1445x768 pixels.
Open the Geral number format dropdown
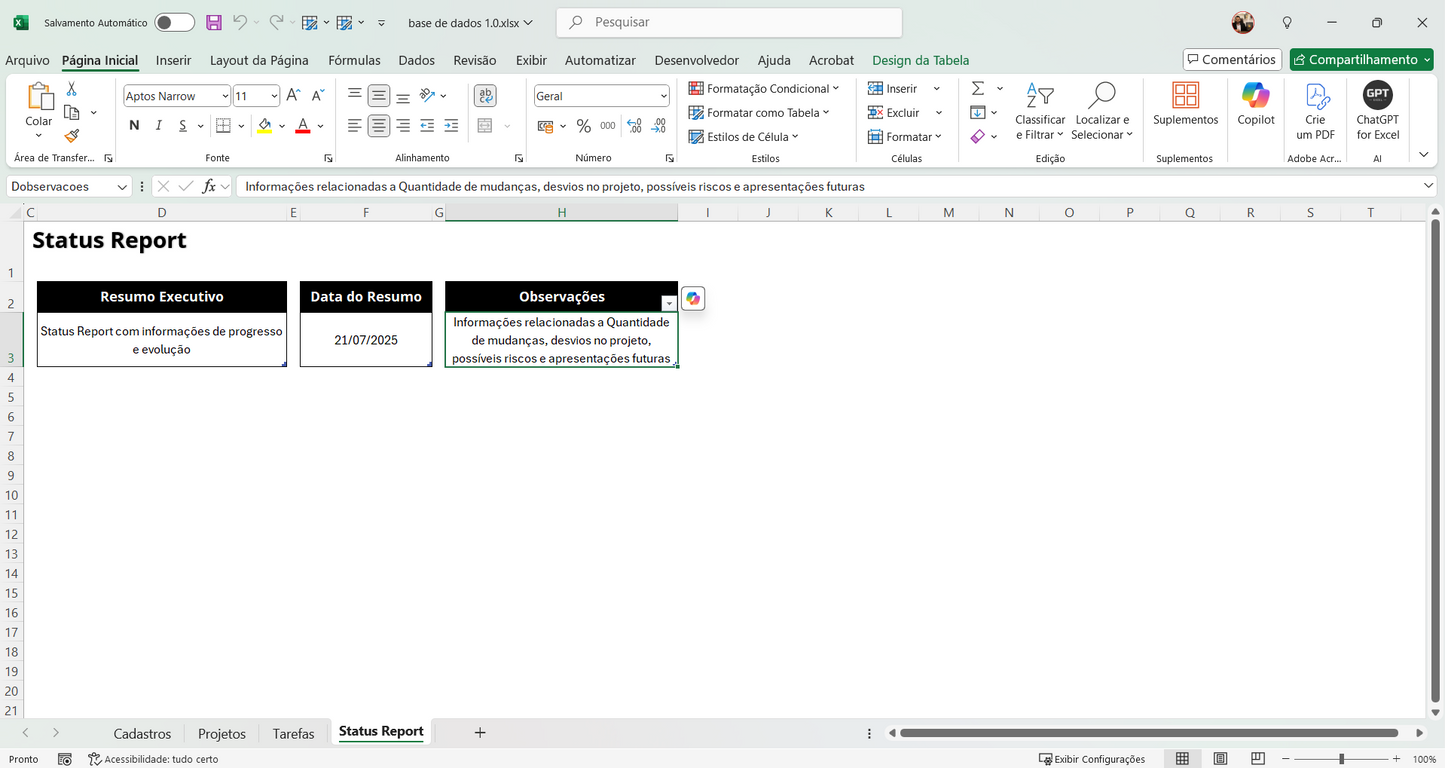point(601,95)
